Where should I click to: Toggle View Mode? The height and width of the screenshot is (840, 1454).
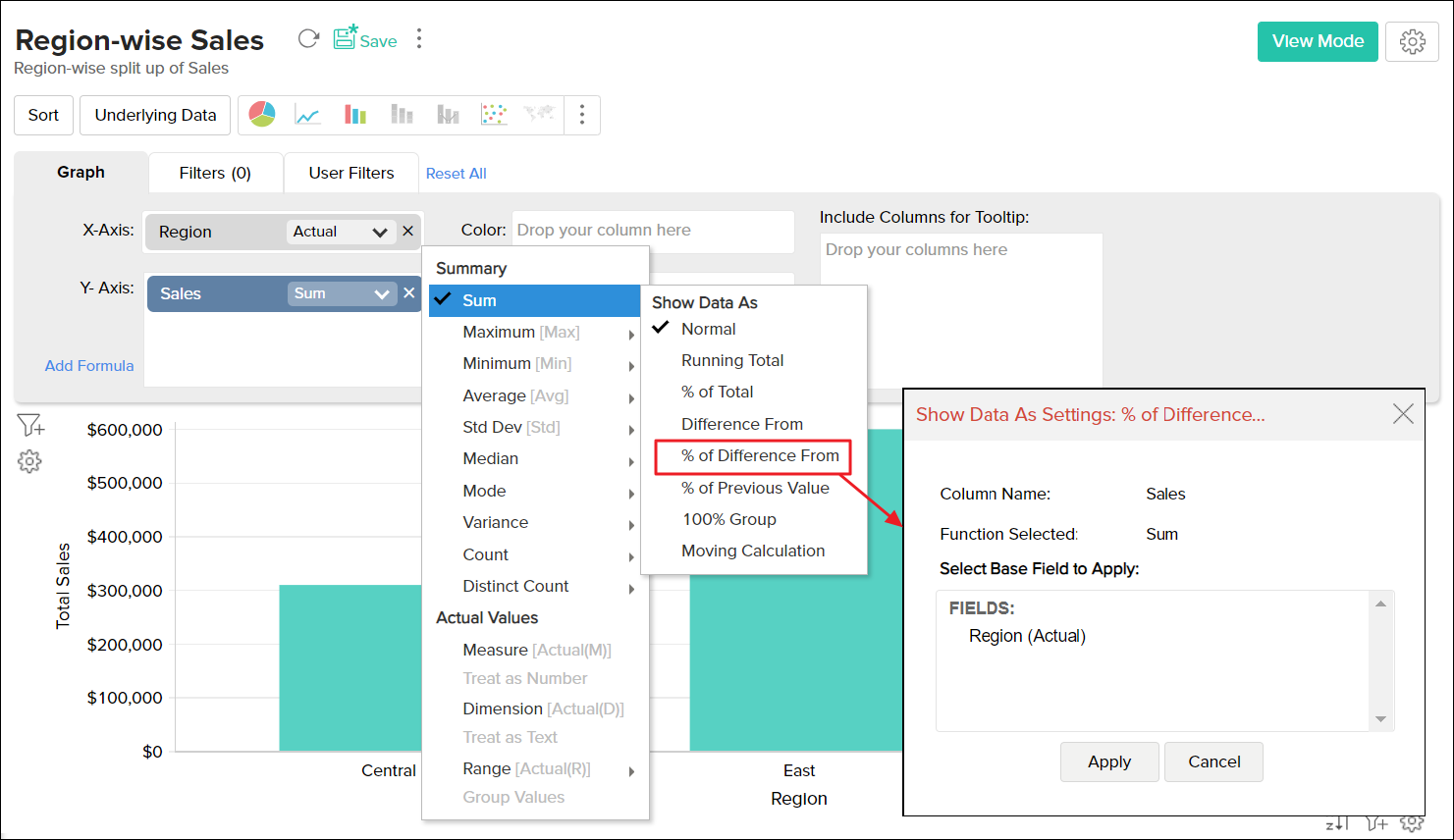1318,41
